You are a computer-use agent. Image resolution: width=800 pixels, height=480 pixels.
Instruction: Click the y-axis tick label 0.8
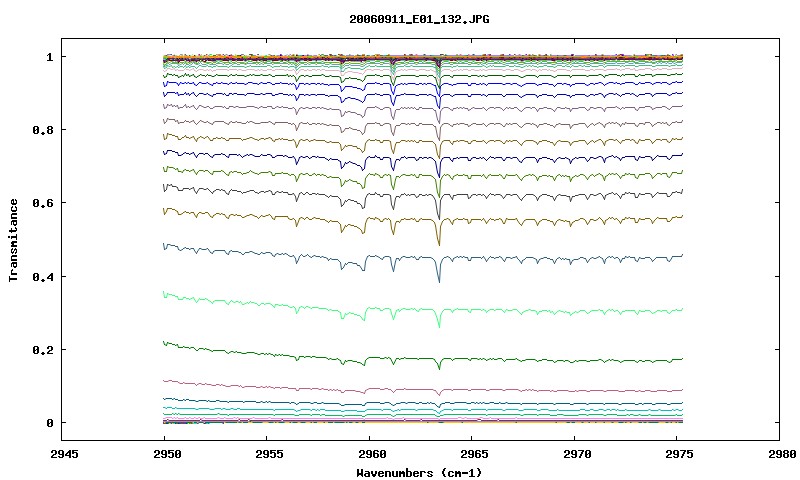43,130
